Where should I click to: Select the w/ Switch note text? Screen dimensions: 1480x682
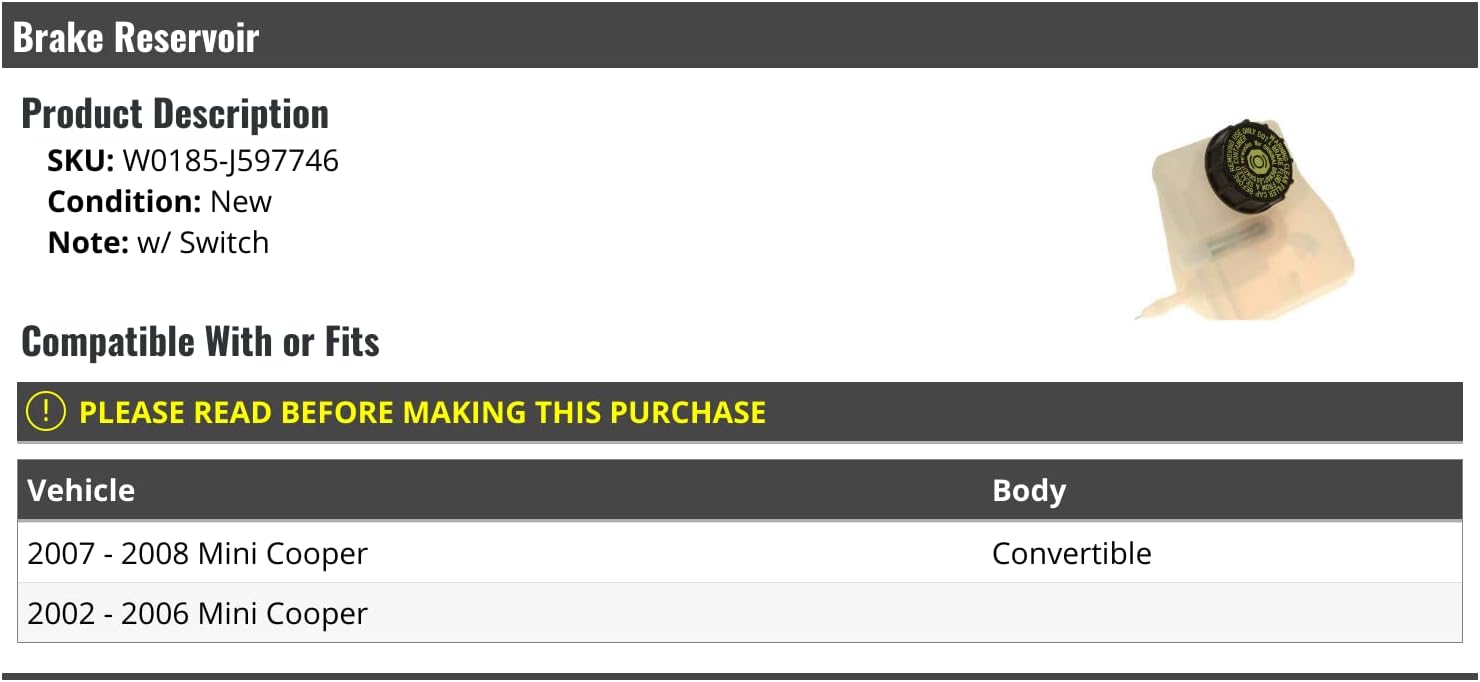[203, 242]
